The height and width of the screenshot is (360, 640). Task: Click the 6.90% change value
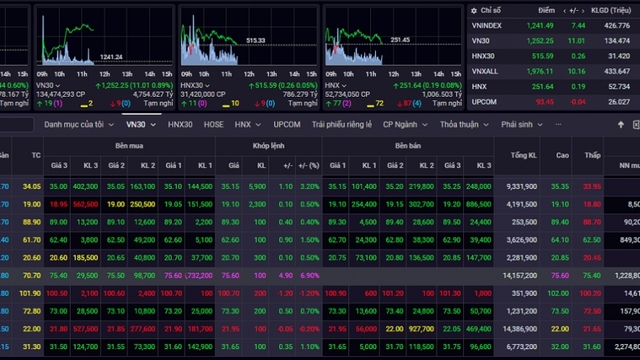click(310, 276)
